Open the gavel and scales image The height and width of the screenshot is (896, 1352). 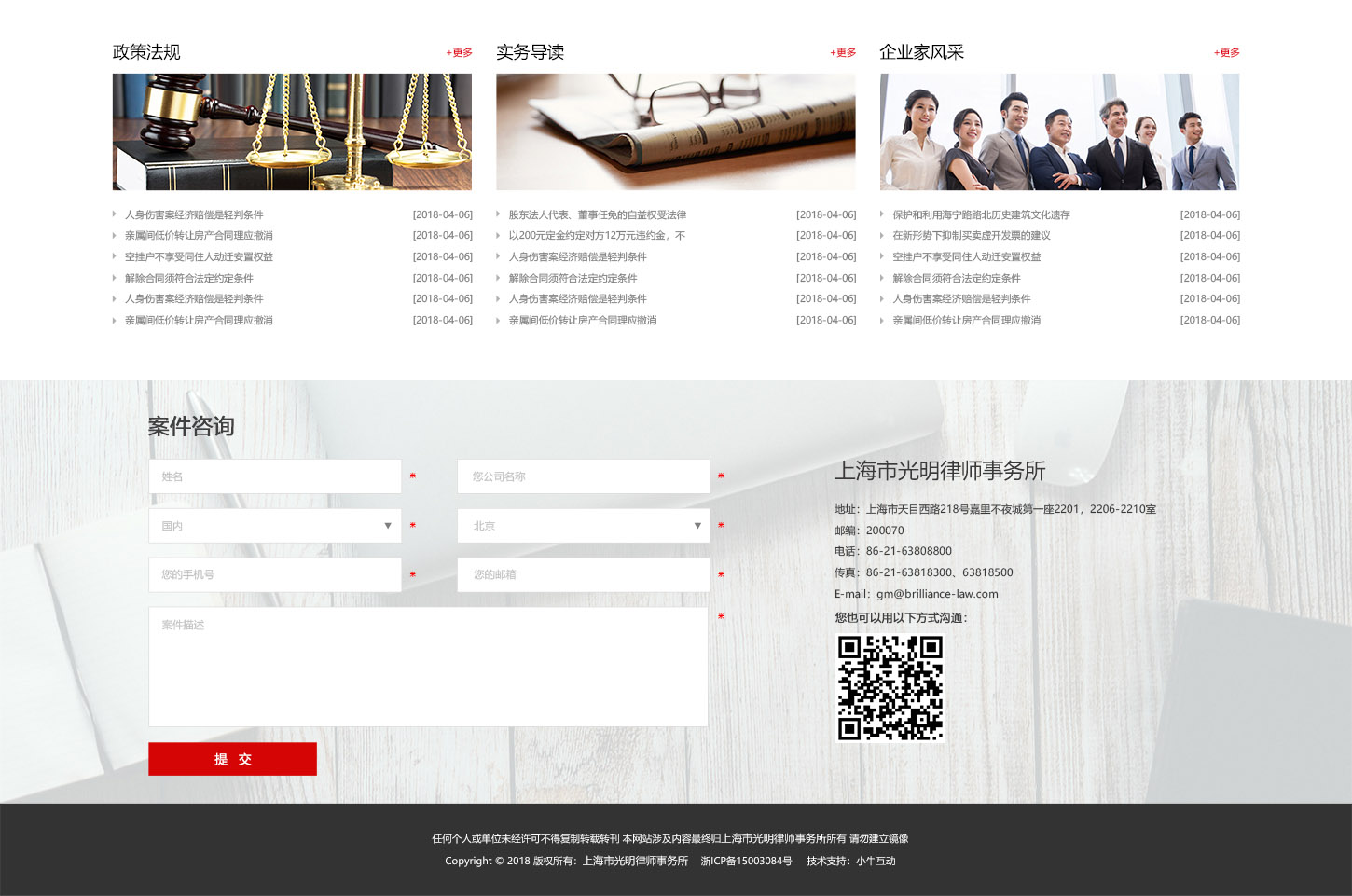point(292,132)
